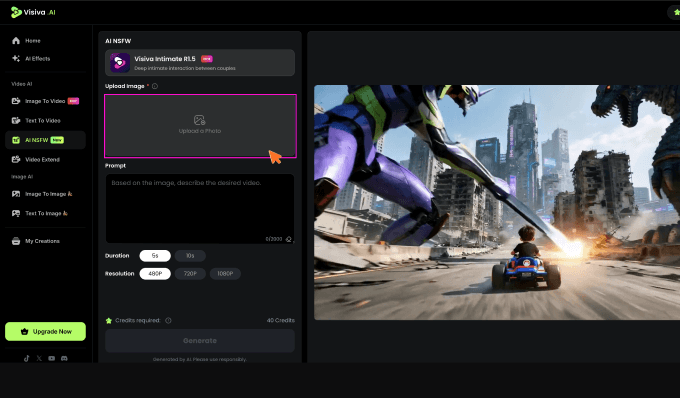This screenshot has height=398, width=680.
Task: Open Text To Image tool
Action: (45, 213)
